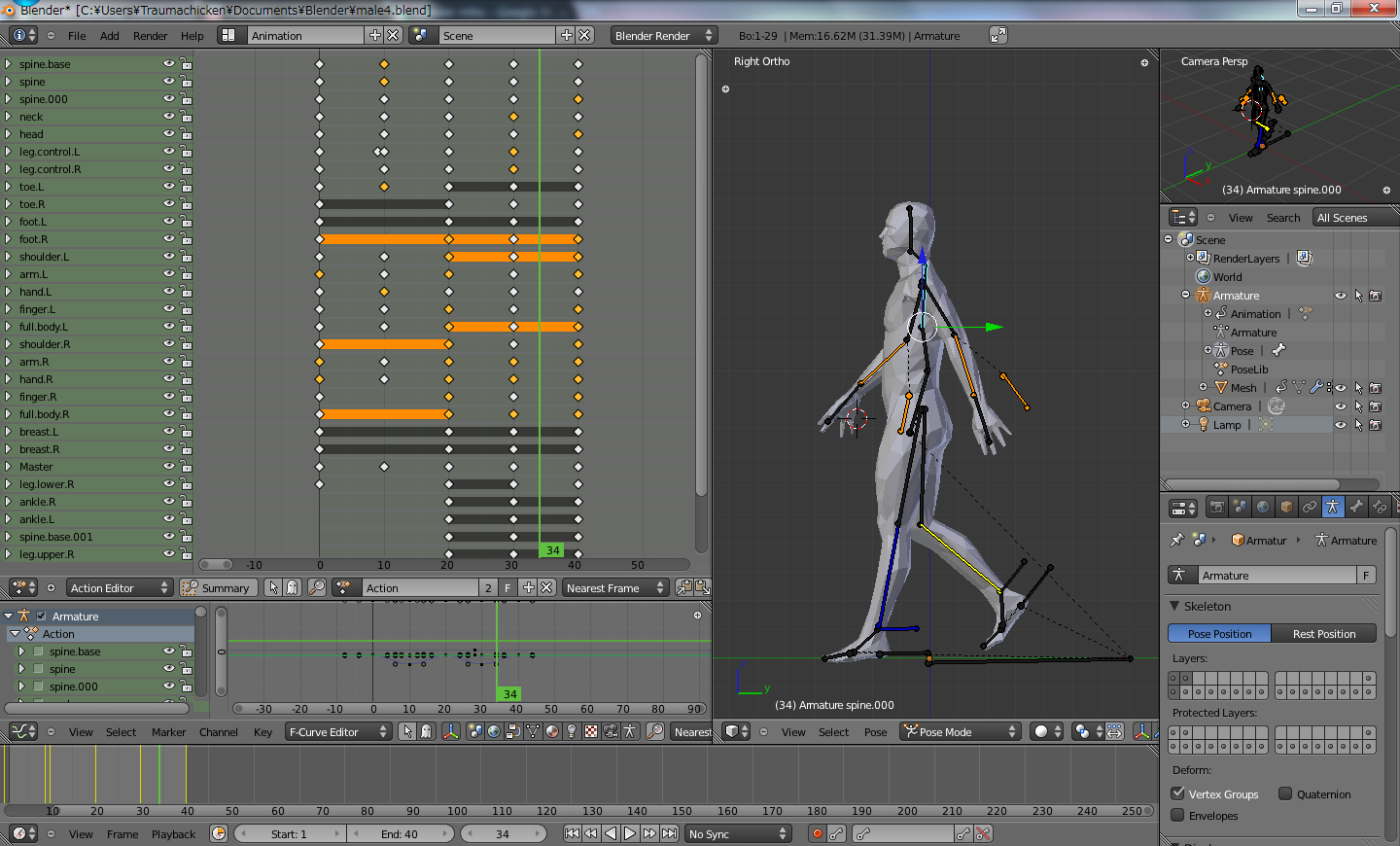Switch to Rest Position

(1324, 633)
